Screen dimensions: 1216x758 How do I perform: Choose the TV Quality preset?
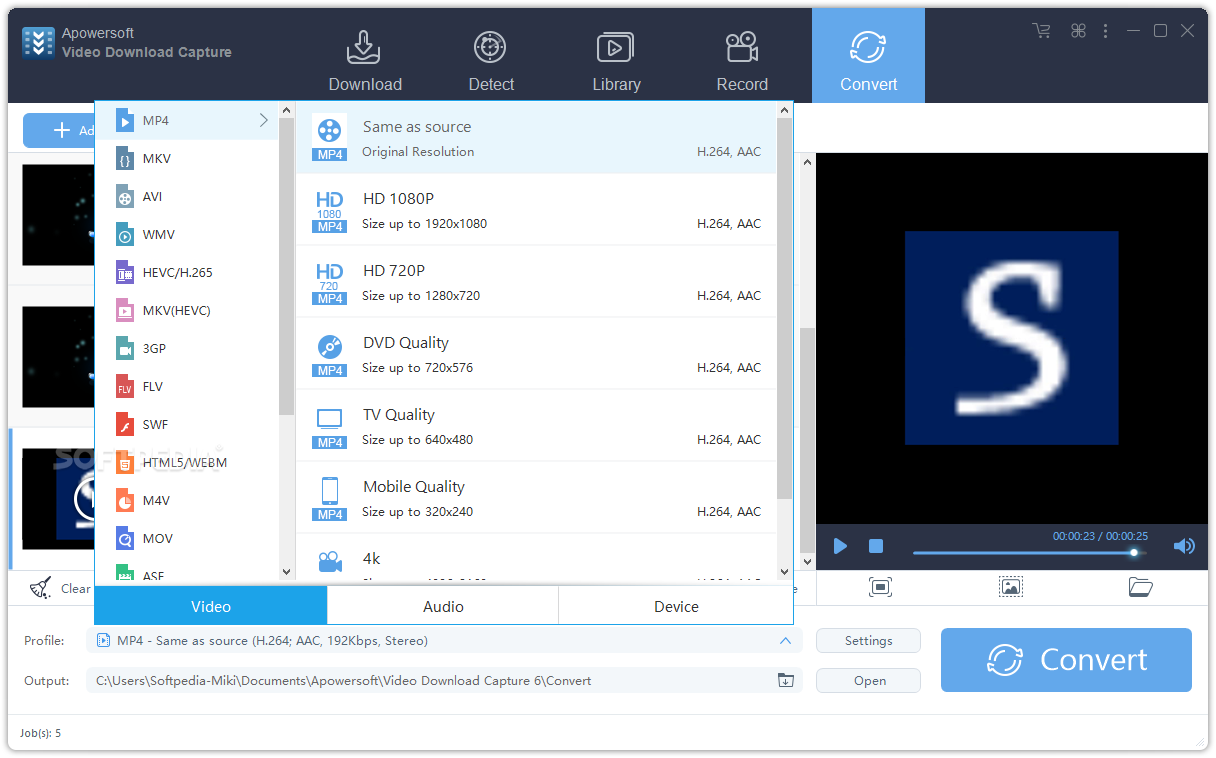click(x=536, y=426)
